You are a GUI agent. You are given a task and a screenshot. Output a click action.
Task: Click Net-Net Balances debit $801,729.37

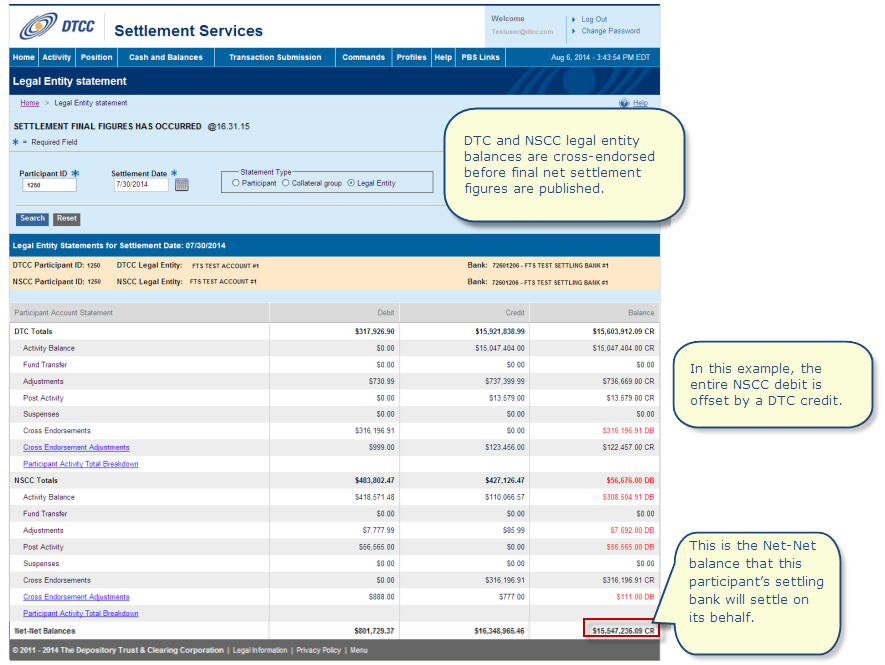point(375,631)
